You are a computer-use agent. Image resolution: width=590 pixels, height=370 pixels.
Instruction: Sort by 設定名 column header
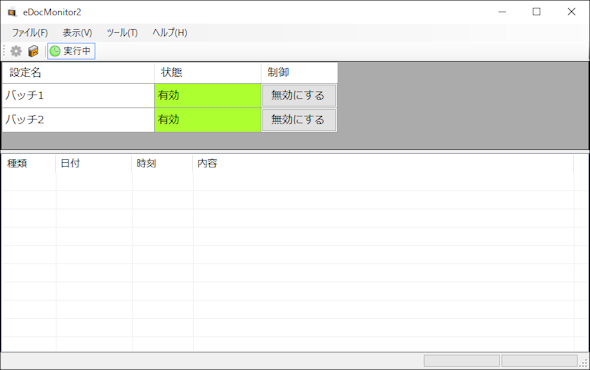click(78, 73)
